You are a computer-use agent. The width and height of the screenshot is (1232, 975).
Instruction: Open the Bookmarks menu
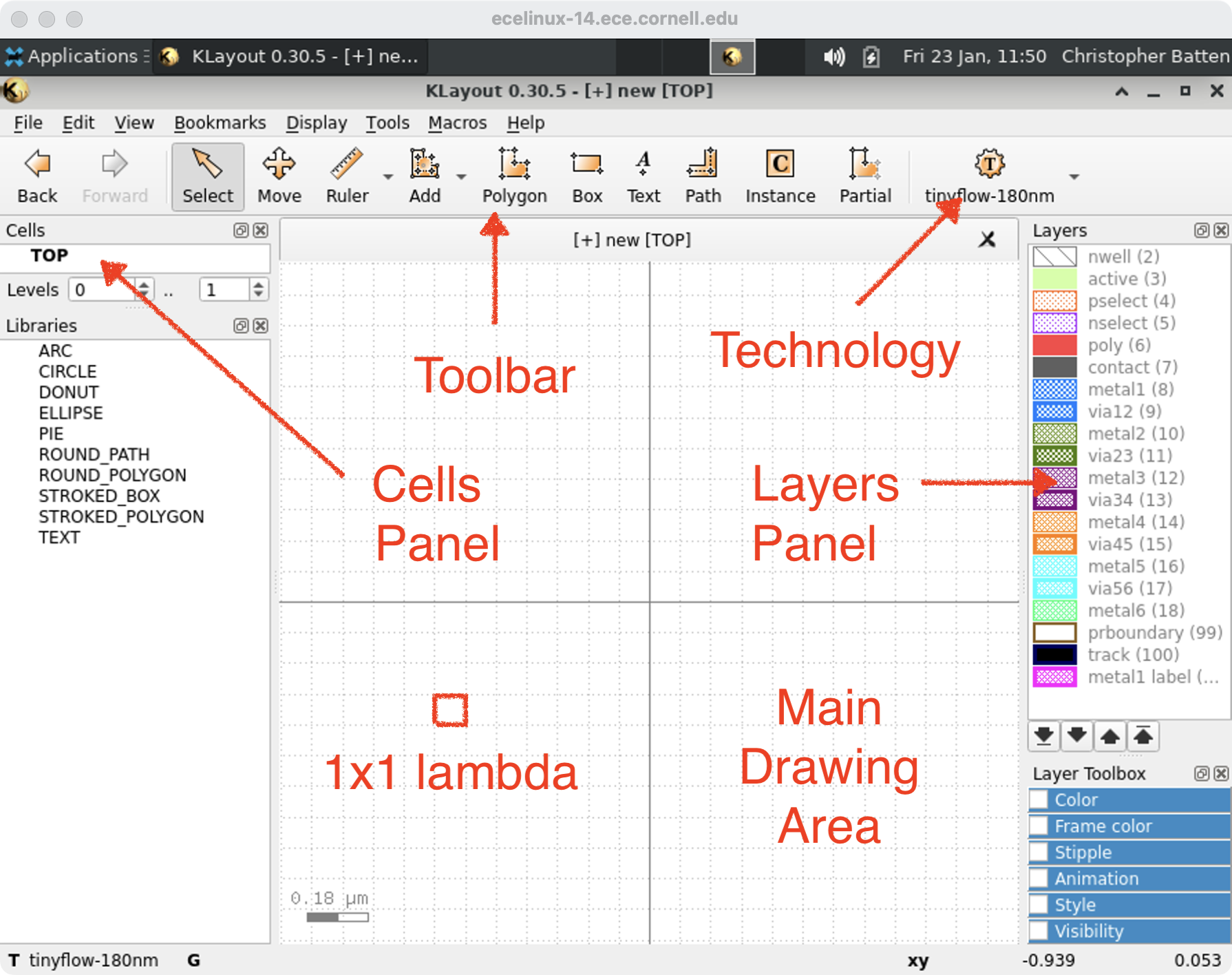coord(220,123)
